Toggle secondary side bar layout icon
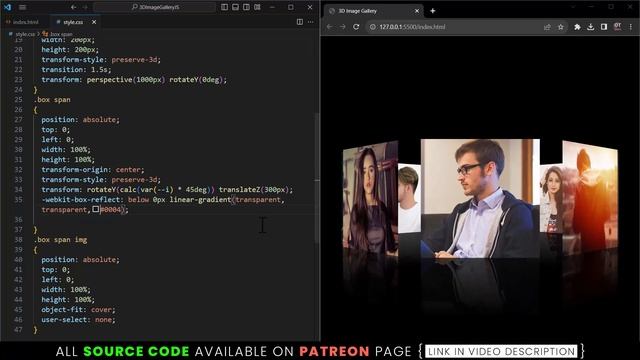 coord(247,7)
